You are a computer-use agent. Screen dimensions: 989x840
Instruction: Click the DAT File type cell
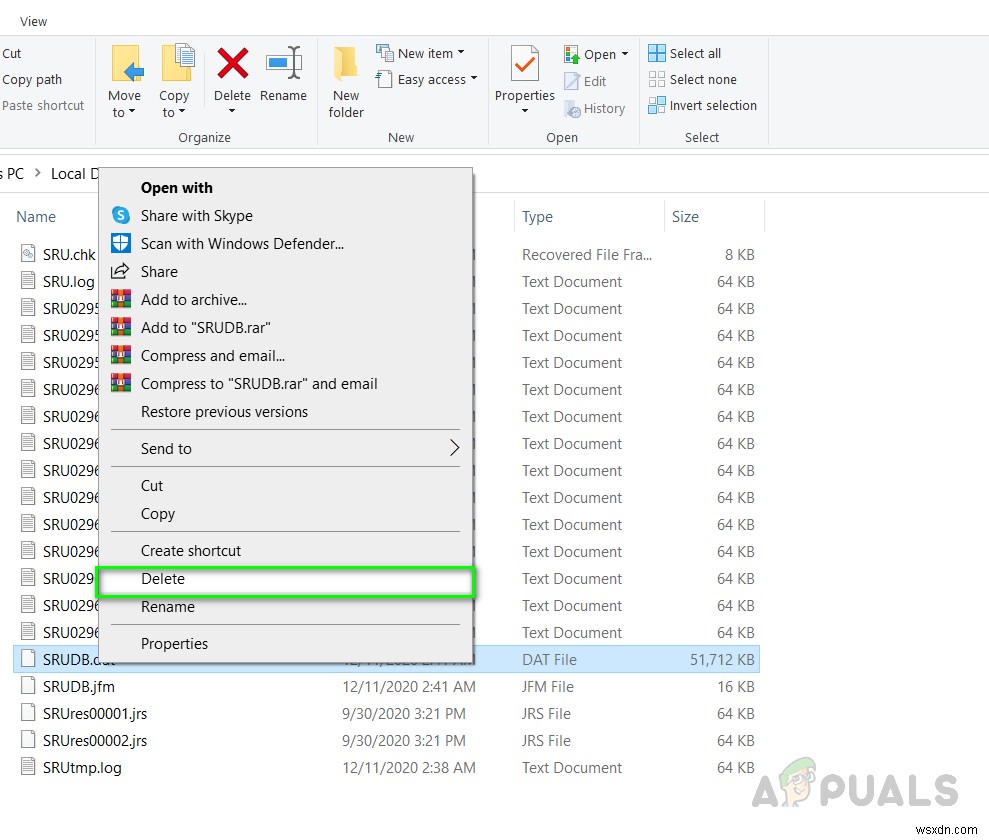pyautogui.click(x=549, y=660)
